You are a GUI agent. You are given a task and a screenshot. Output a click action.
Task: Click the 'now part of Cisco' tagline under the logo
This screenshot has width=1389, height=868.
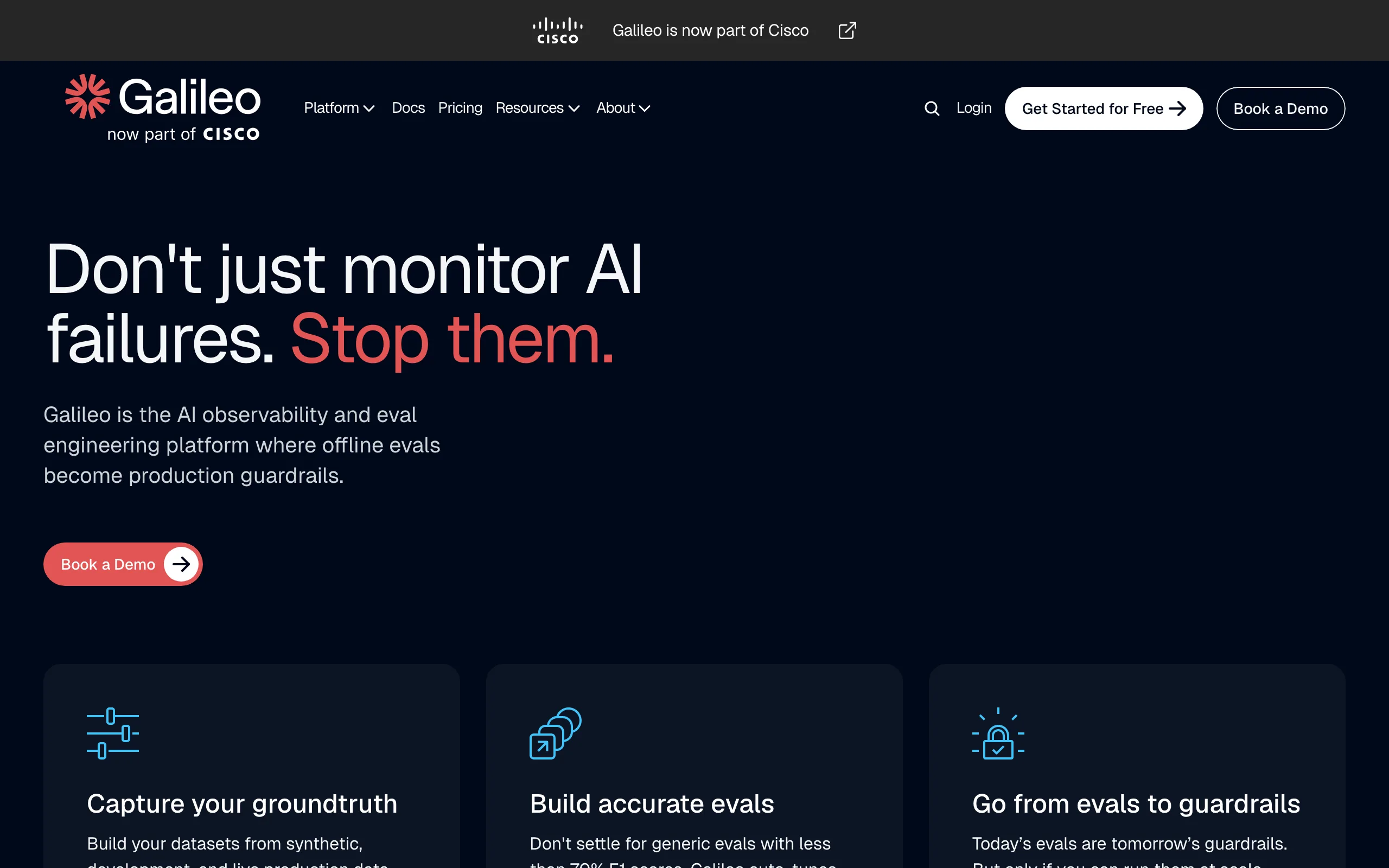tap(183, 135)
